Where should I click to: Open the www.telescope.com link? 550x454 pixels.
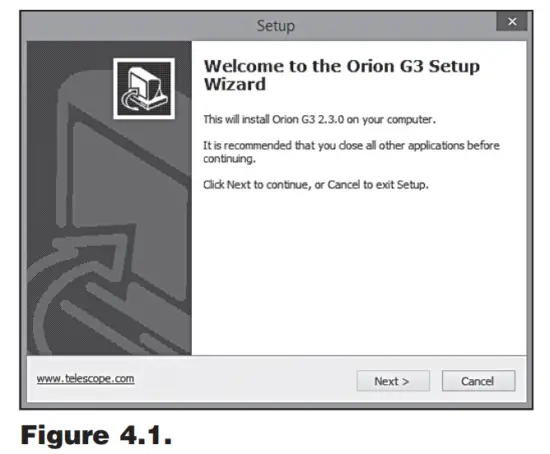(x=85, y=379)
